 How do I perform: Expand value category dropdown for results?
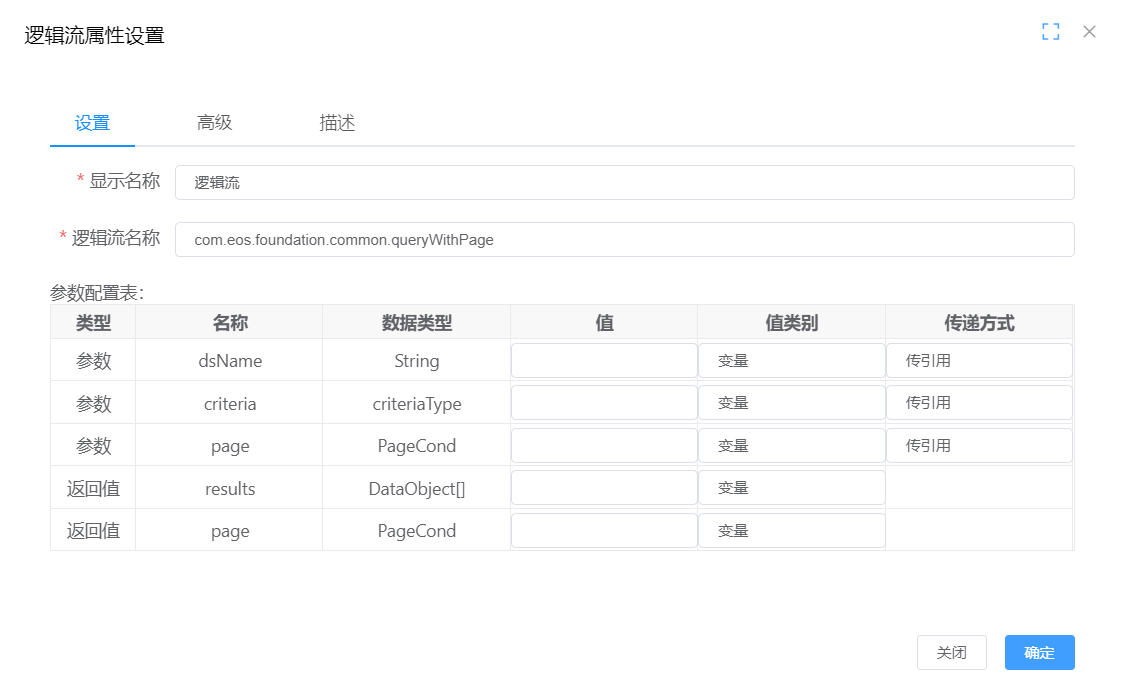click(x=791, y=488)
